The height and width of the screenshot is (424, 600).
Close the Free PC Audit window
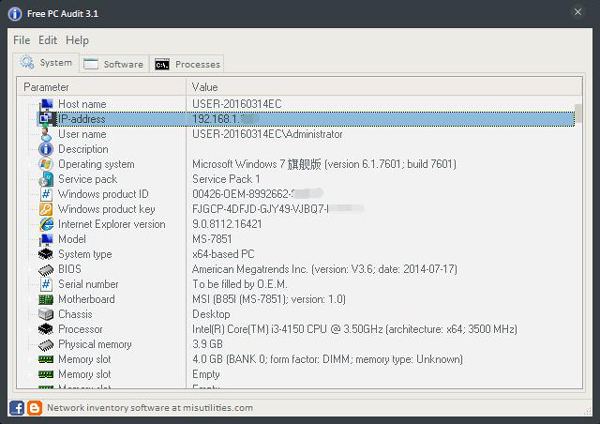click(578, 12)
